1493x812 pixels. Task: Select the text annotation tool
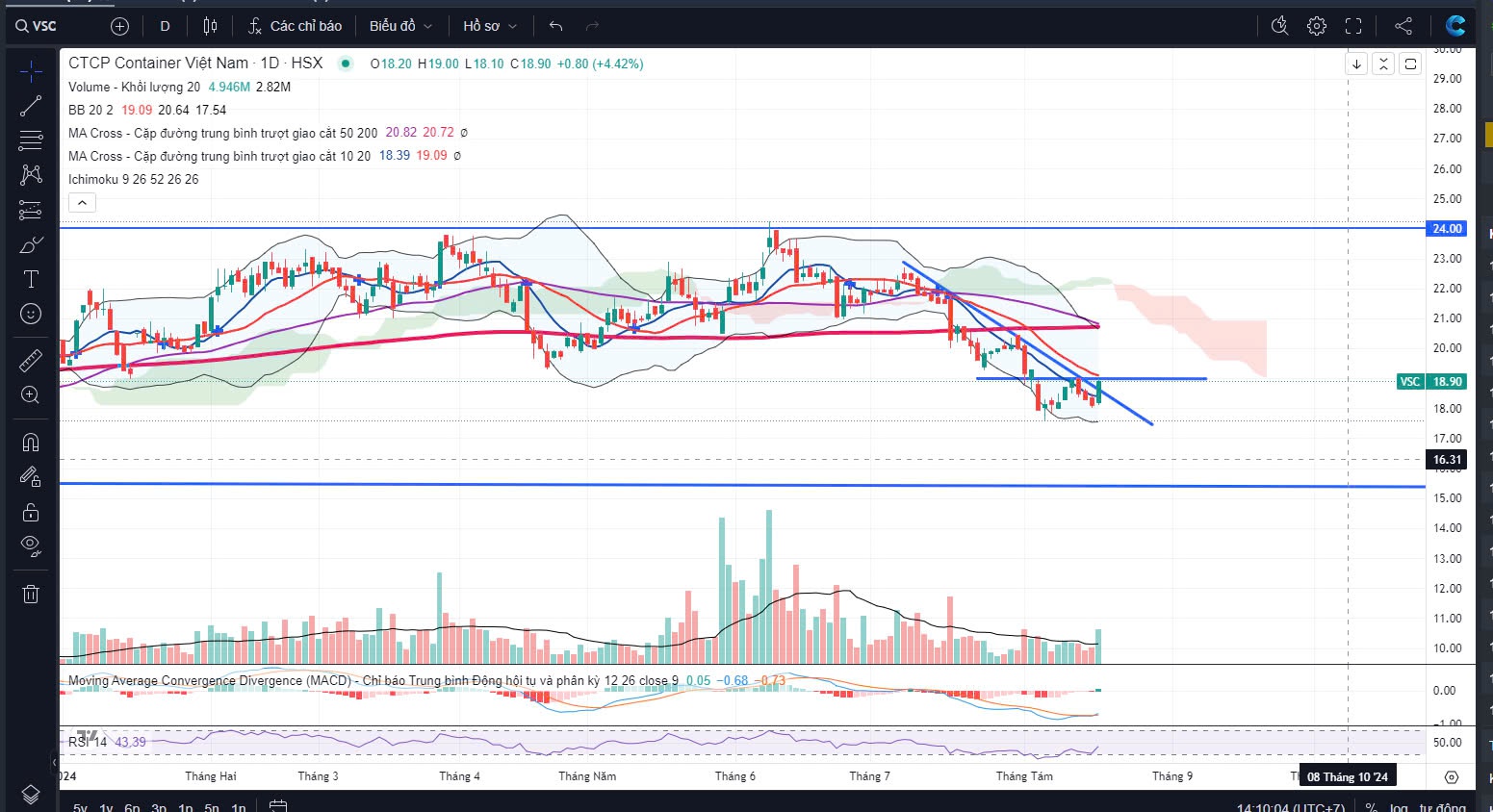31,279
